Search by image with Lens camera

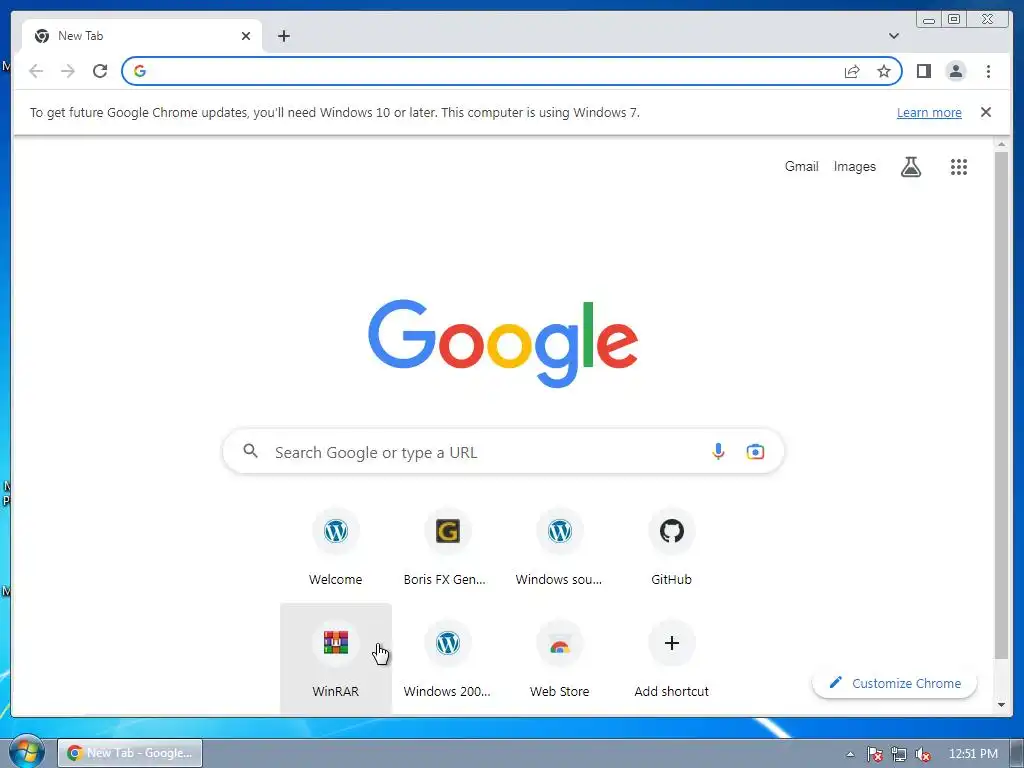point(756,451)
